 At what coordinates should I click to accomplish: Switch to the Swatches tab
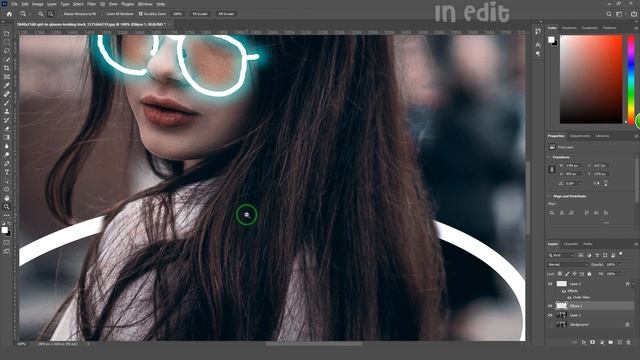569,28
